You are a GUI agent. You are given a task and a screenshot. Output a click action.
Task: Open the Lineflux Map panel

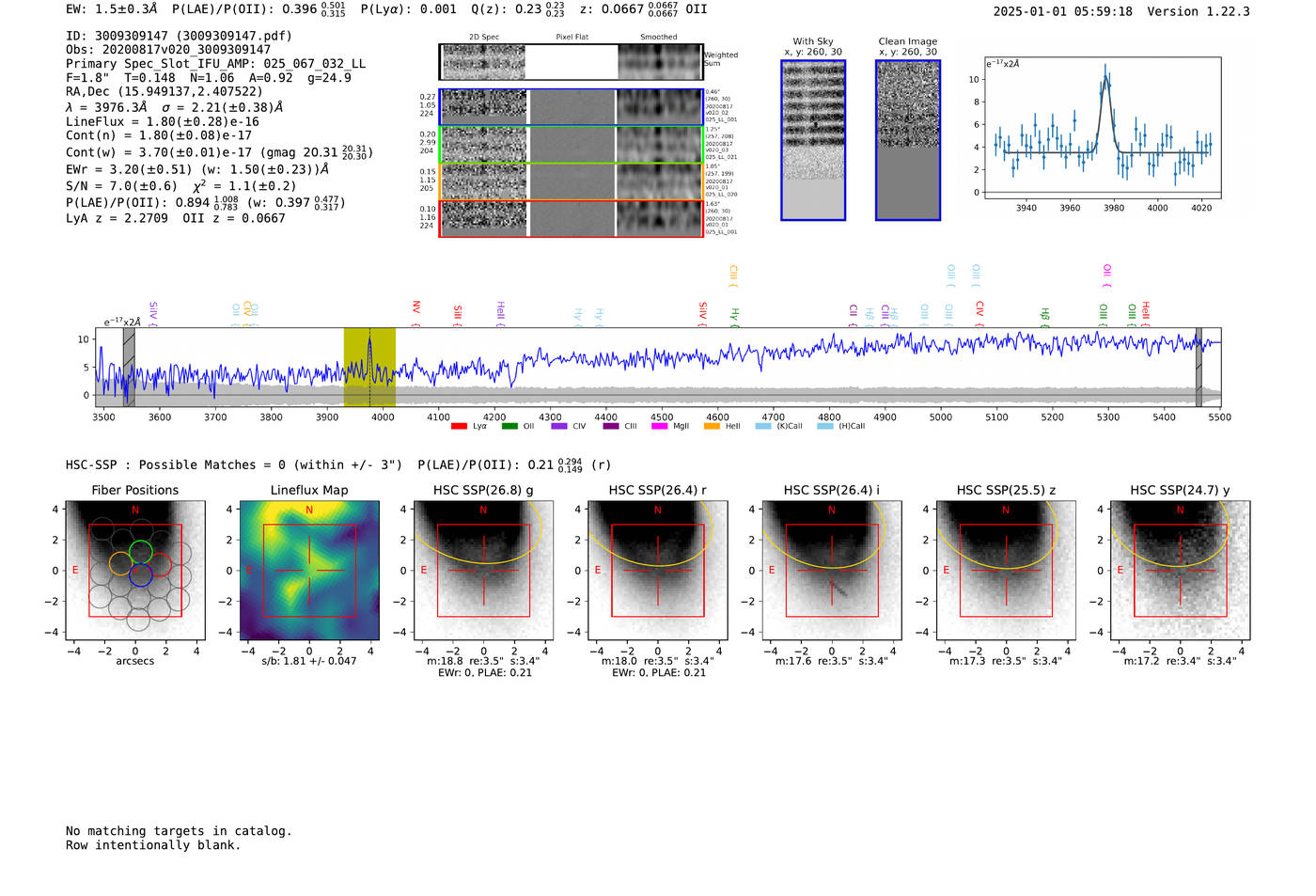tap(309, 571)
